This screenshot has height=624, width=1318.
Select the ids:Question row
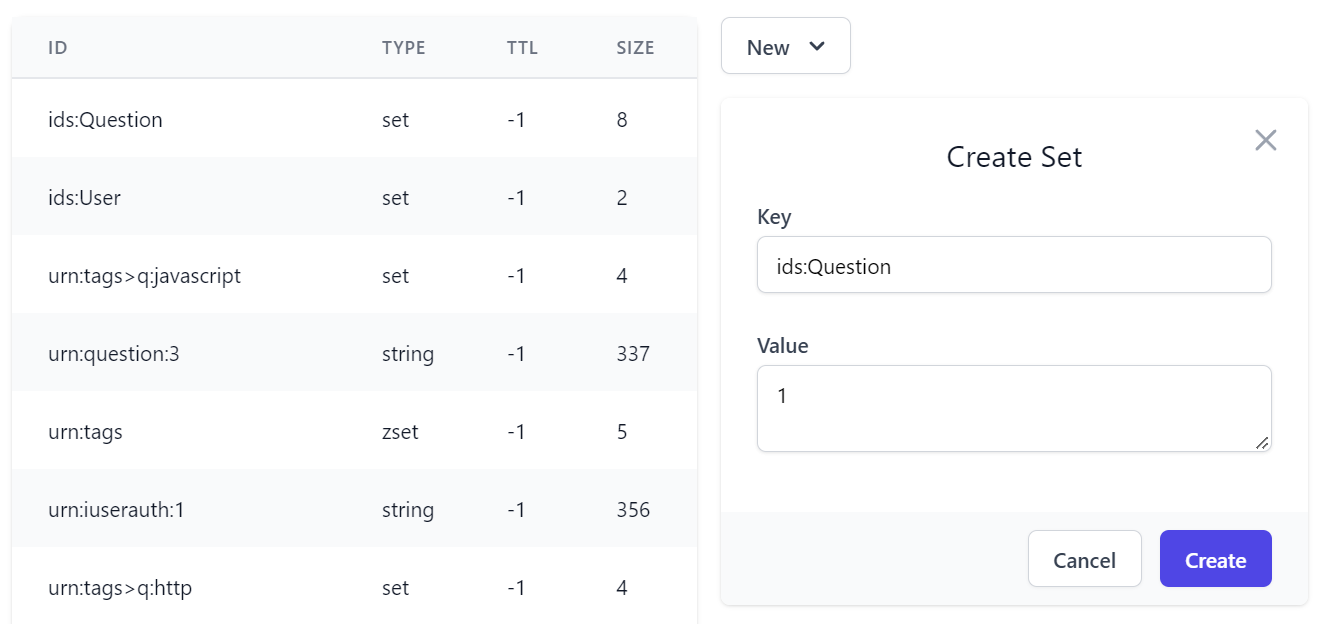coord(354,118)
